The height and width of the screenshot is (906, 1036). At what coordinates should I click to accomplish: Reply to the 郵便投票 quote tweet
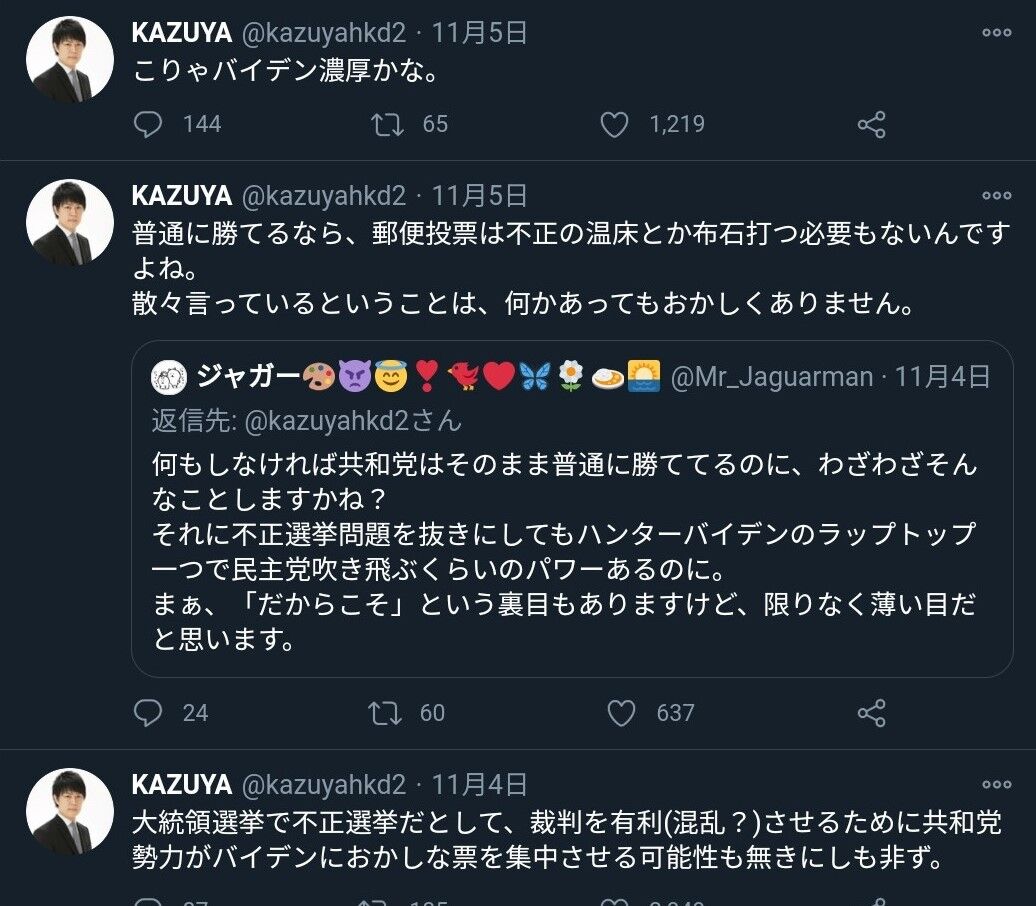click(x=149, y=712)
